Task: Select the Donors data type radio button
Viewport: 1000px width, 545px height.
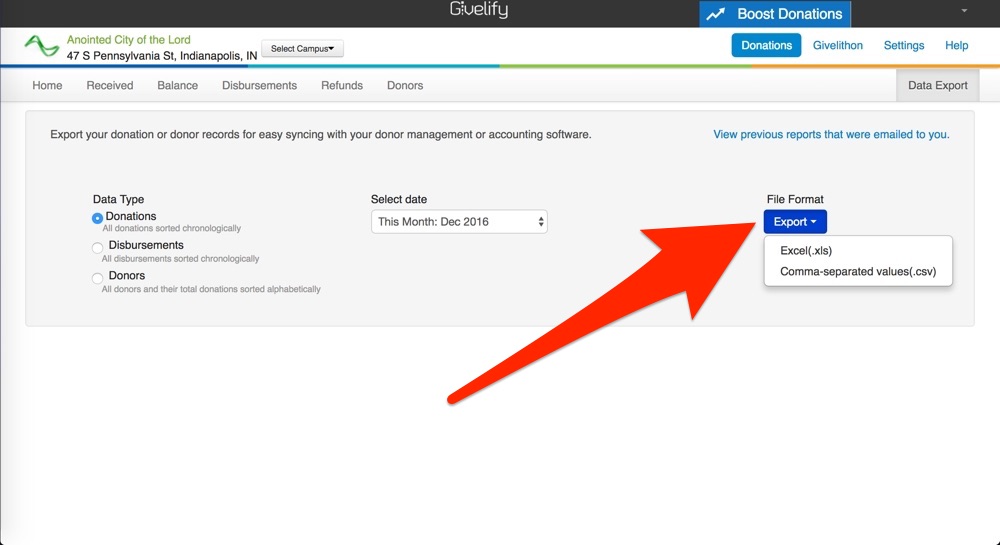Action: pos(97,278)
